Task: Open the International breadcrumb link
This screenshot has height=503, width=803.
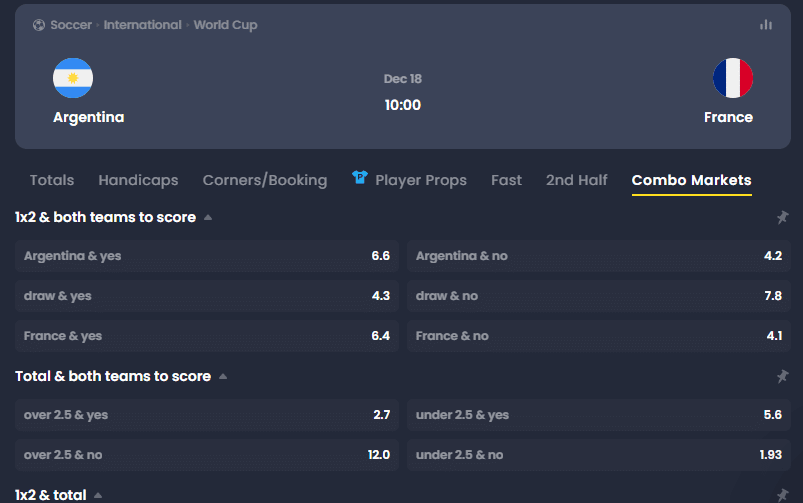Action: coord(142,25)
